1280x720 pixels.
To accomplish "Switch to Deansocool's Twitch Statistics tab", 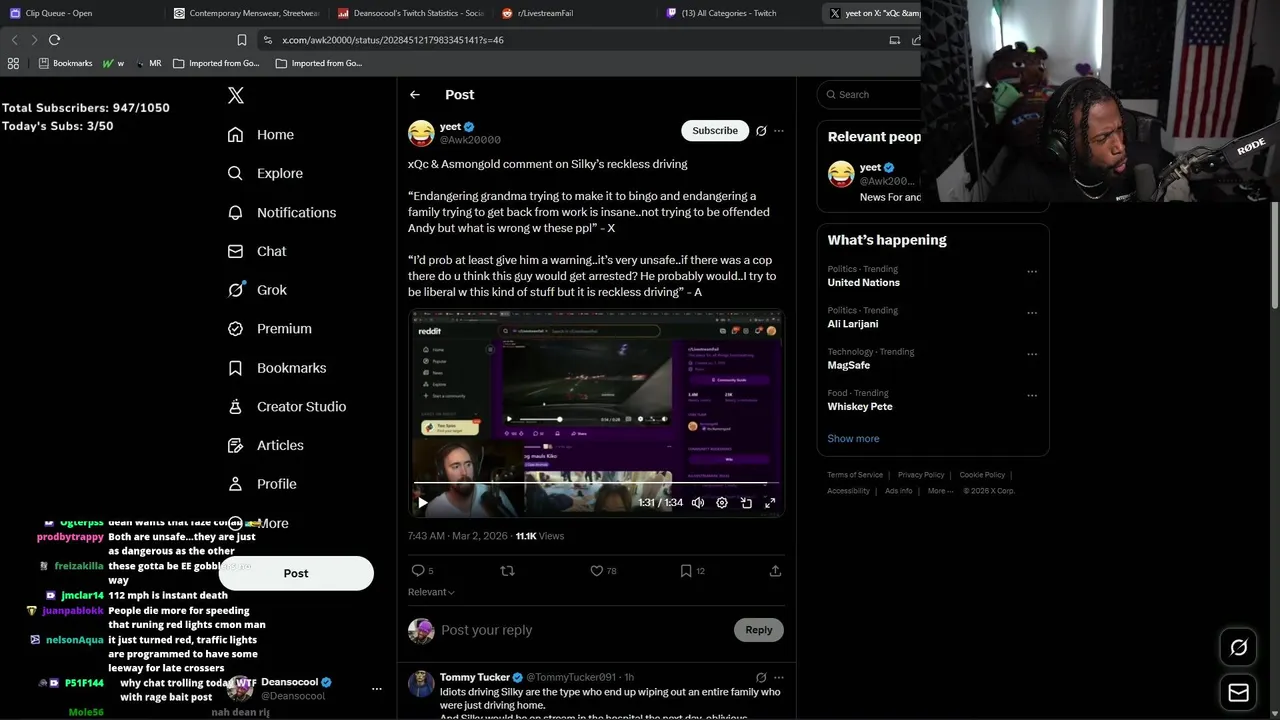I will (x=410, y=13).
